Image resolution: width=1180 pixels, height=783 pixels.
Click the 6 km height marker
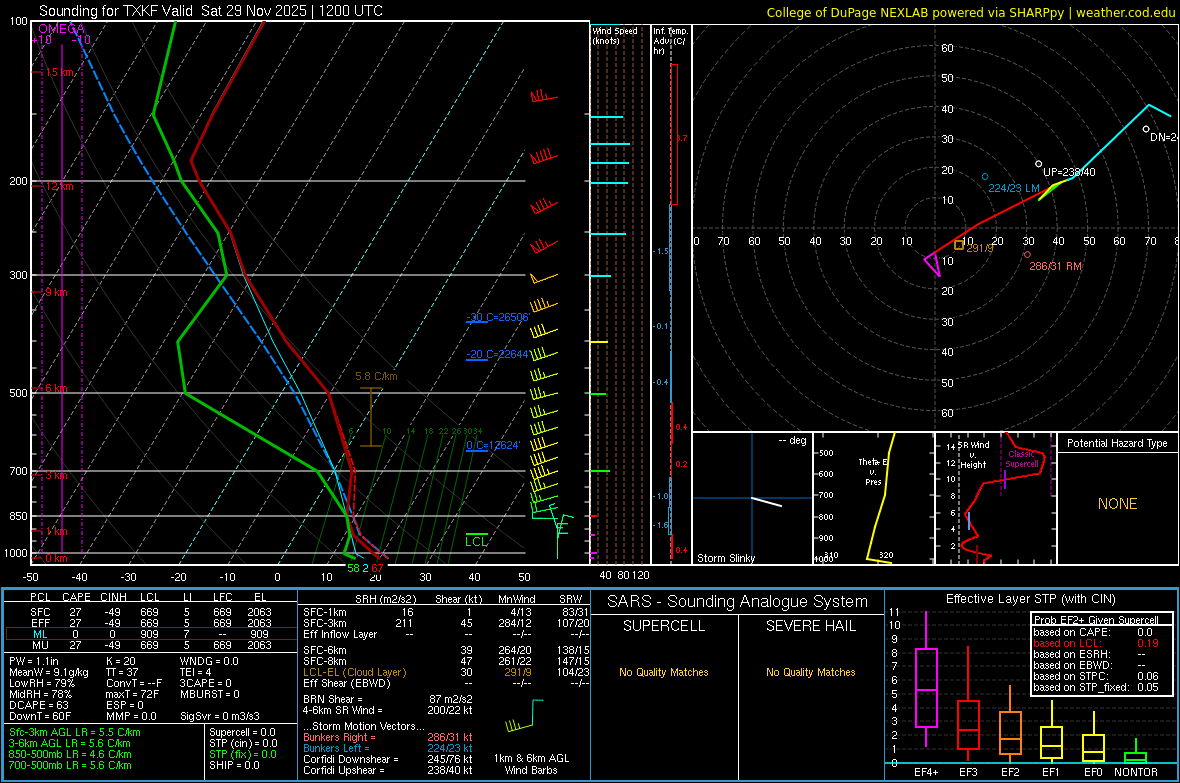click(56, 388)
